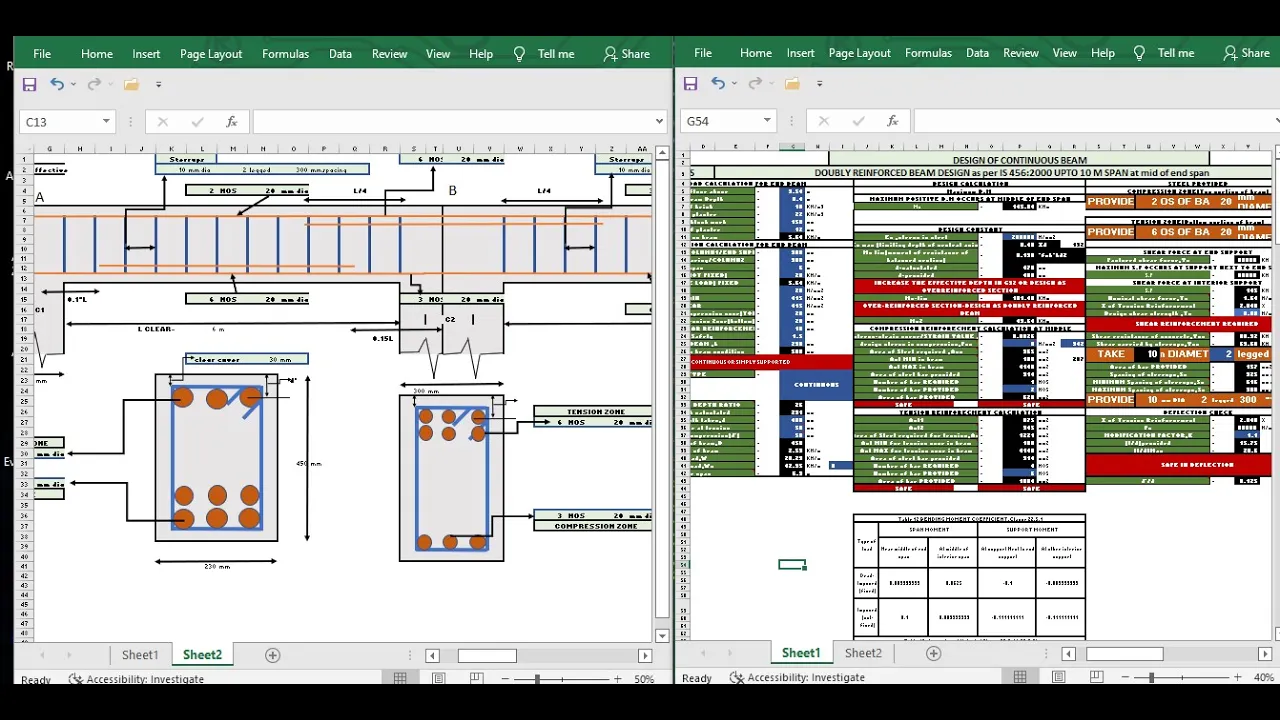This screenshot has height=720, width=1280.
Task: Switch to Page Break Preview in left window
Action: 476,679
